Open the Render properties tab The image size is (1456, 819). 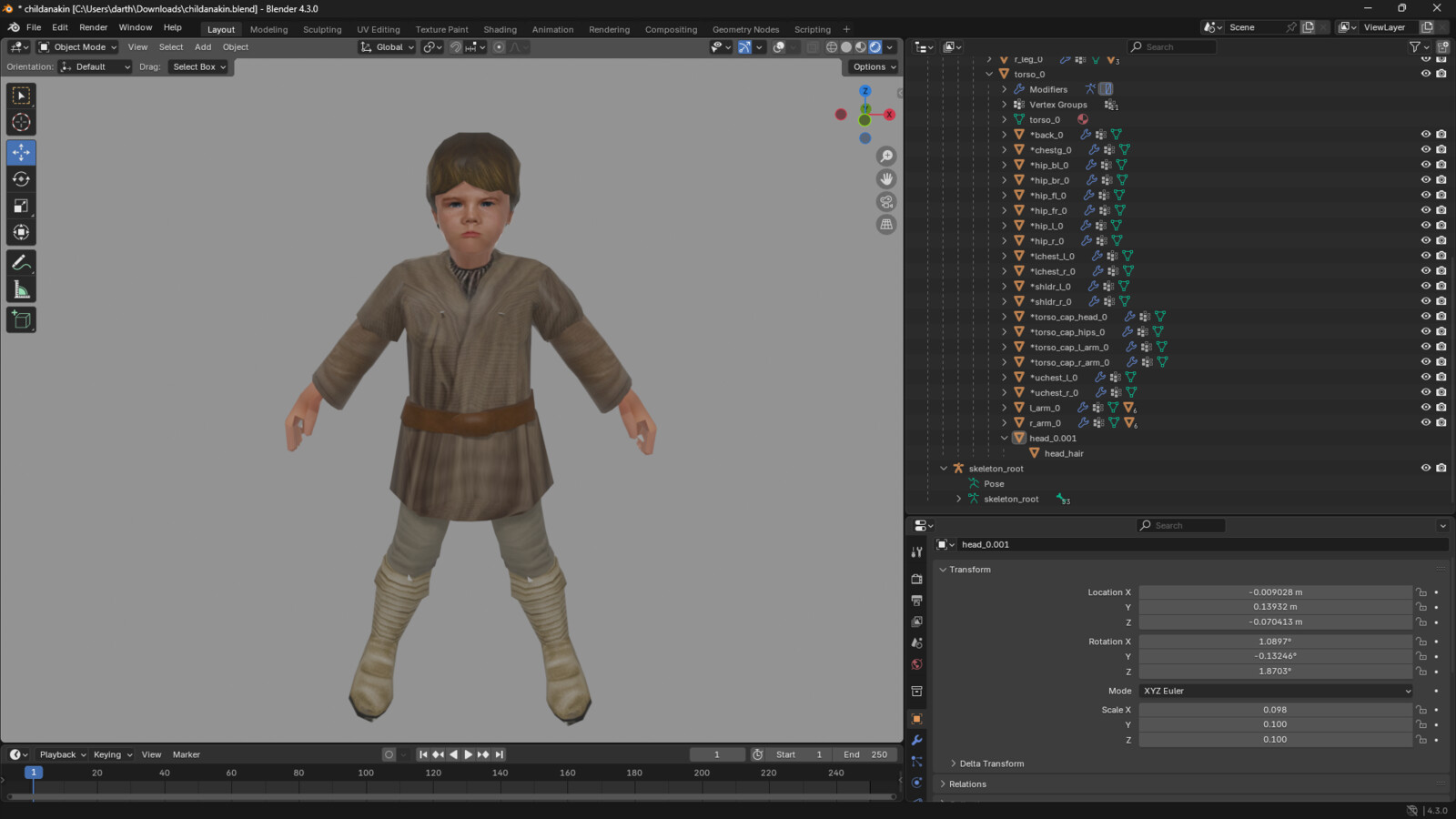point(916,579)
